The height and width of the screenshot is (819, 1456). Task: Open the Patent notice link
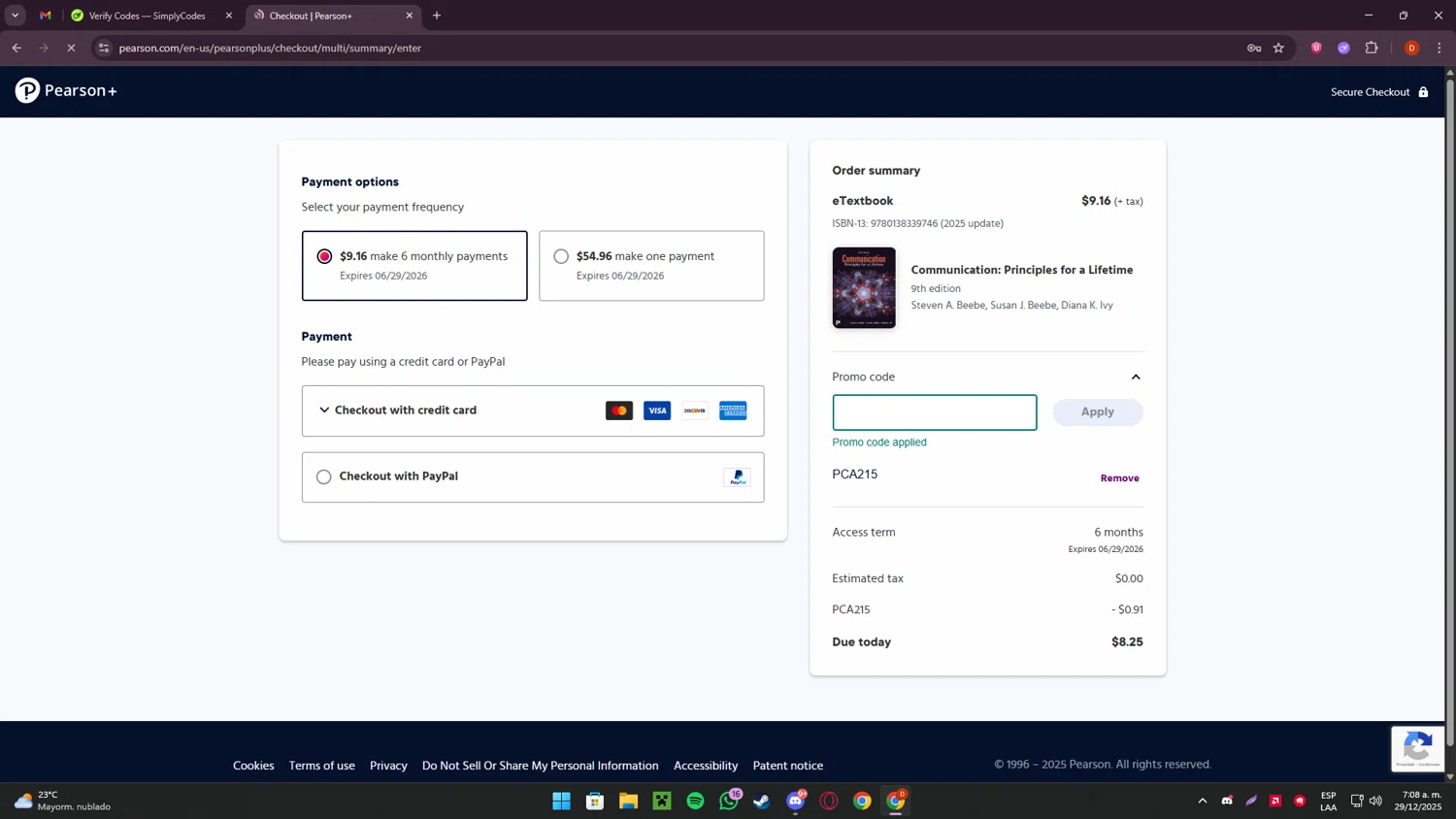[788, 766]
